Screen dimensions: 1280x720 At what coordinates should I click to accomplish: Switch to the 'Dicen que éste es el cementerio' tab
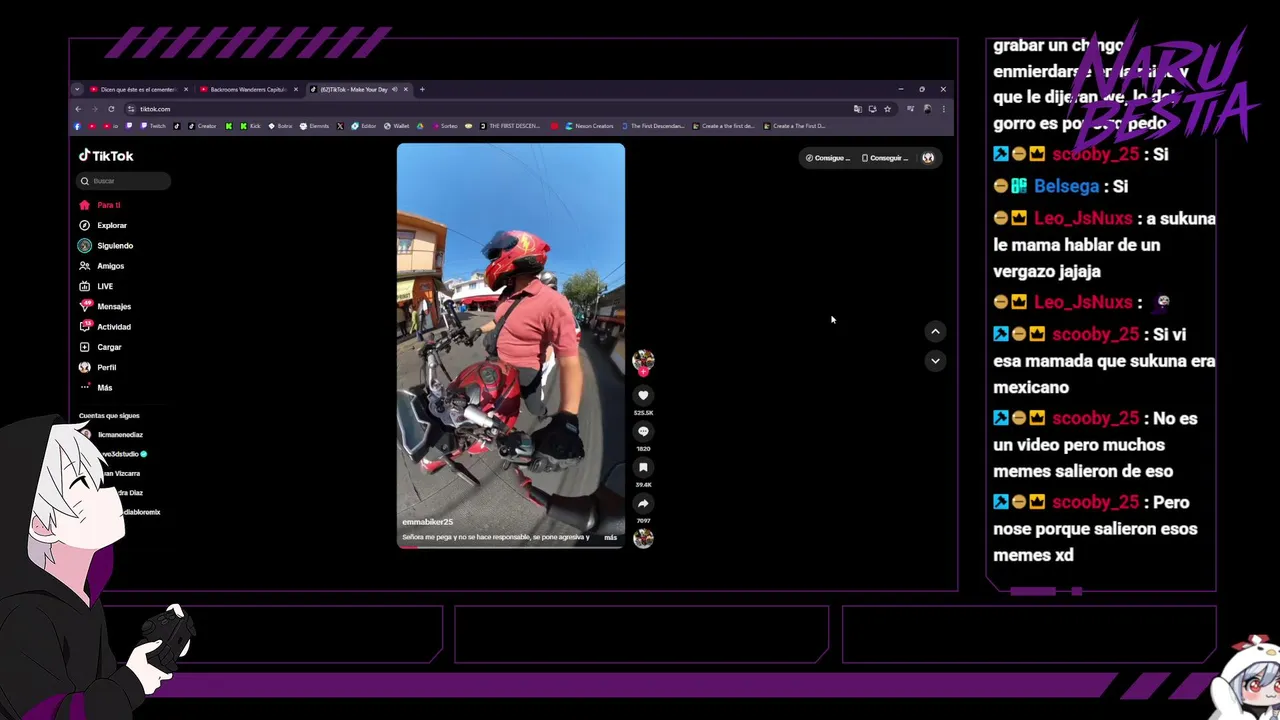(x=134, y=89)
